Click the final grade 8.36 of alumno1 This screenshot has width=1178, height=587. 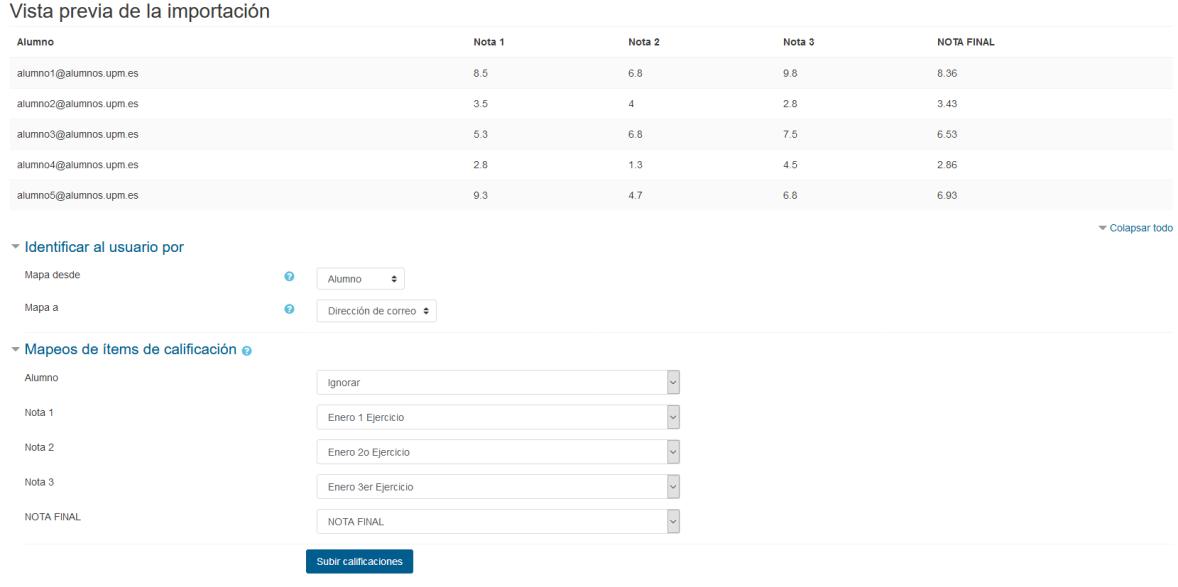click(947, 74)
